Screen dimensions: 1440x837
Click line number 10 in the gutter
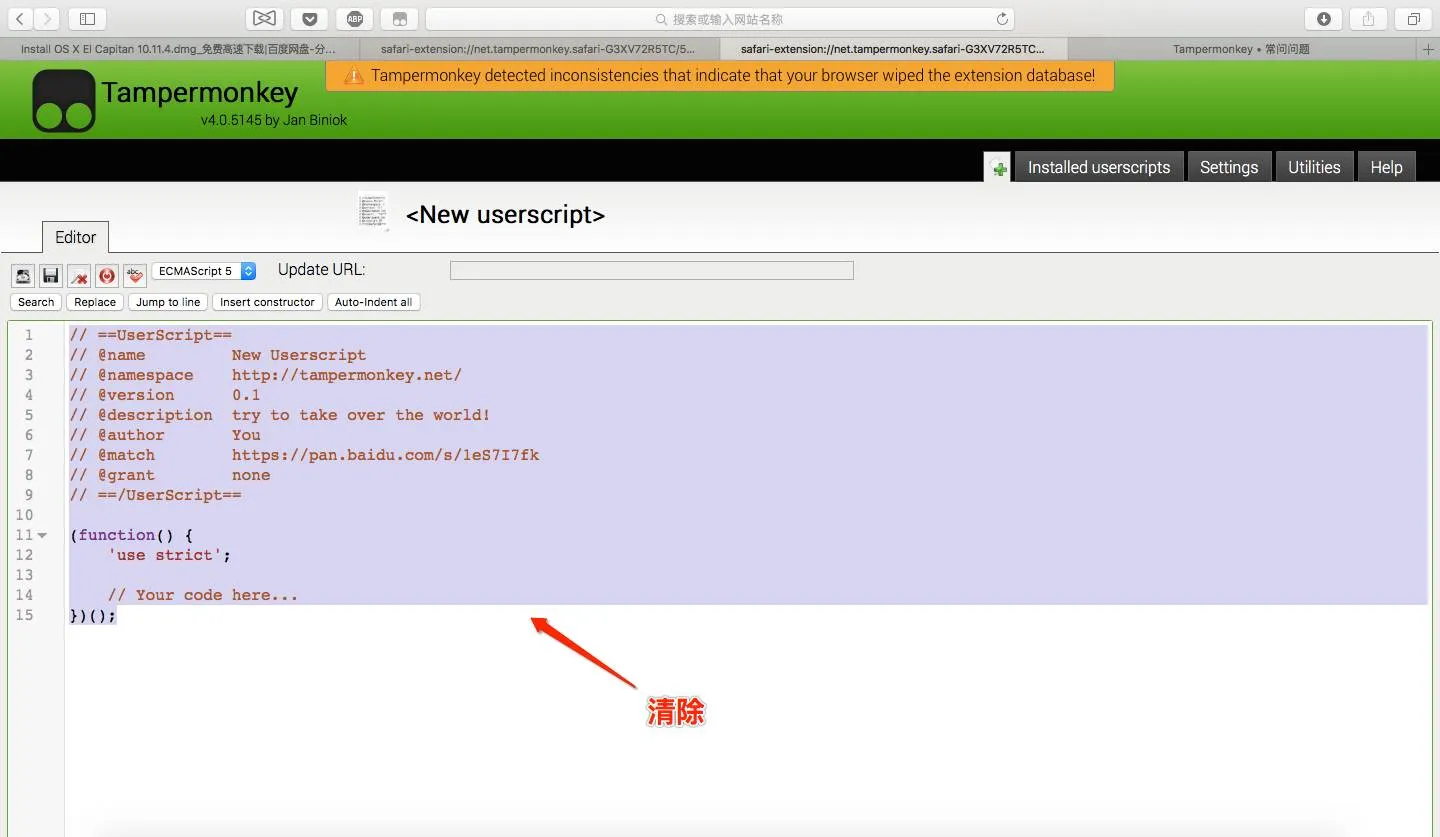pyautogui.click(x=24, y=515)
